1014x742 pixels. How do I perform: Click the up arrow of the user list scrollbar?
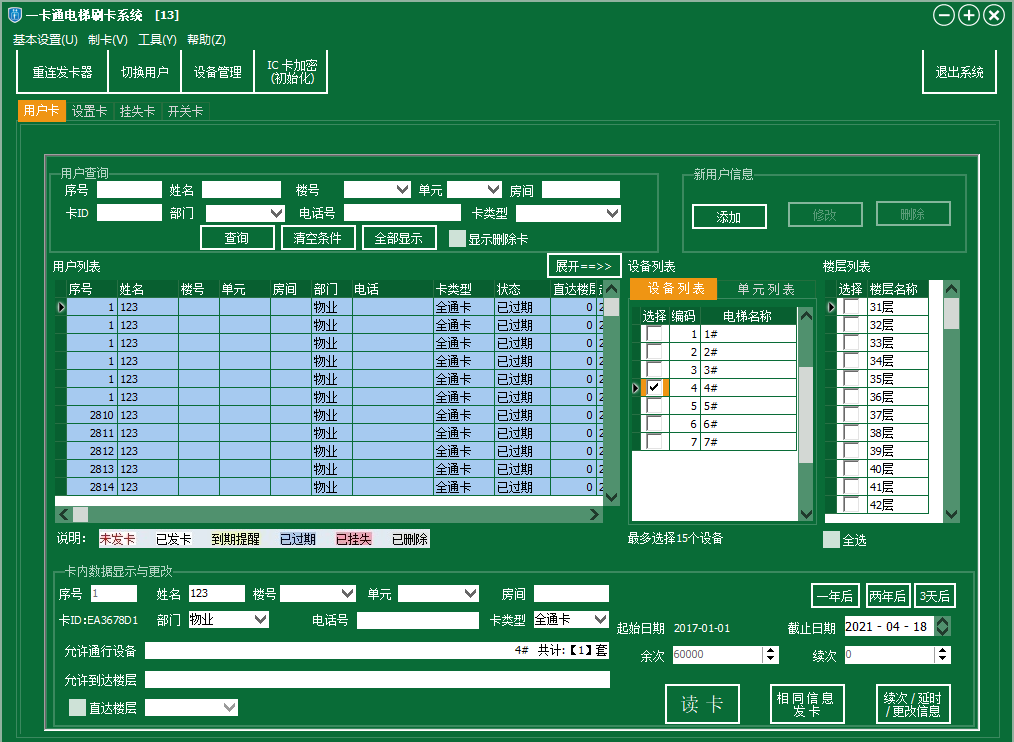611,289
